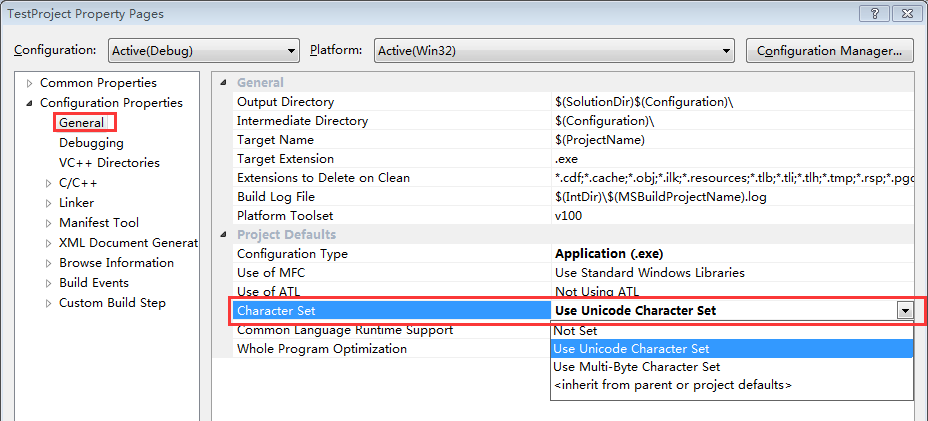The image size is (928, 421).
Task: Expand the Browse Information node arrow
Action: [49, 263]
